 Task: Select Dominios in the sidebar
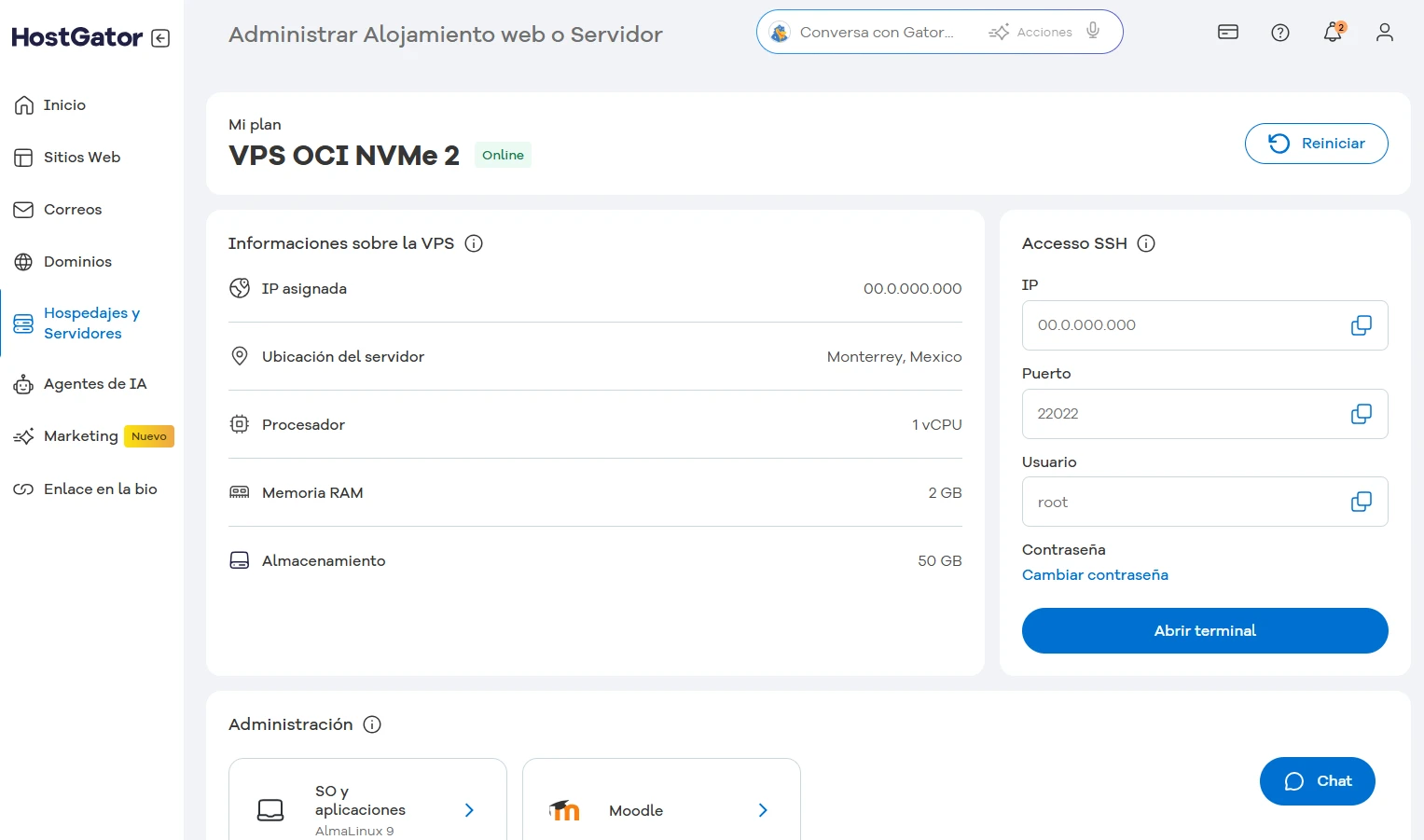pos(77,261)
